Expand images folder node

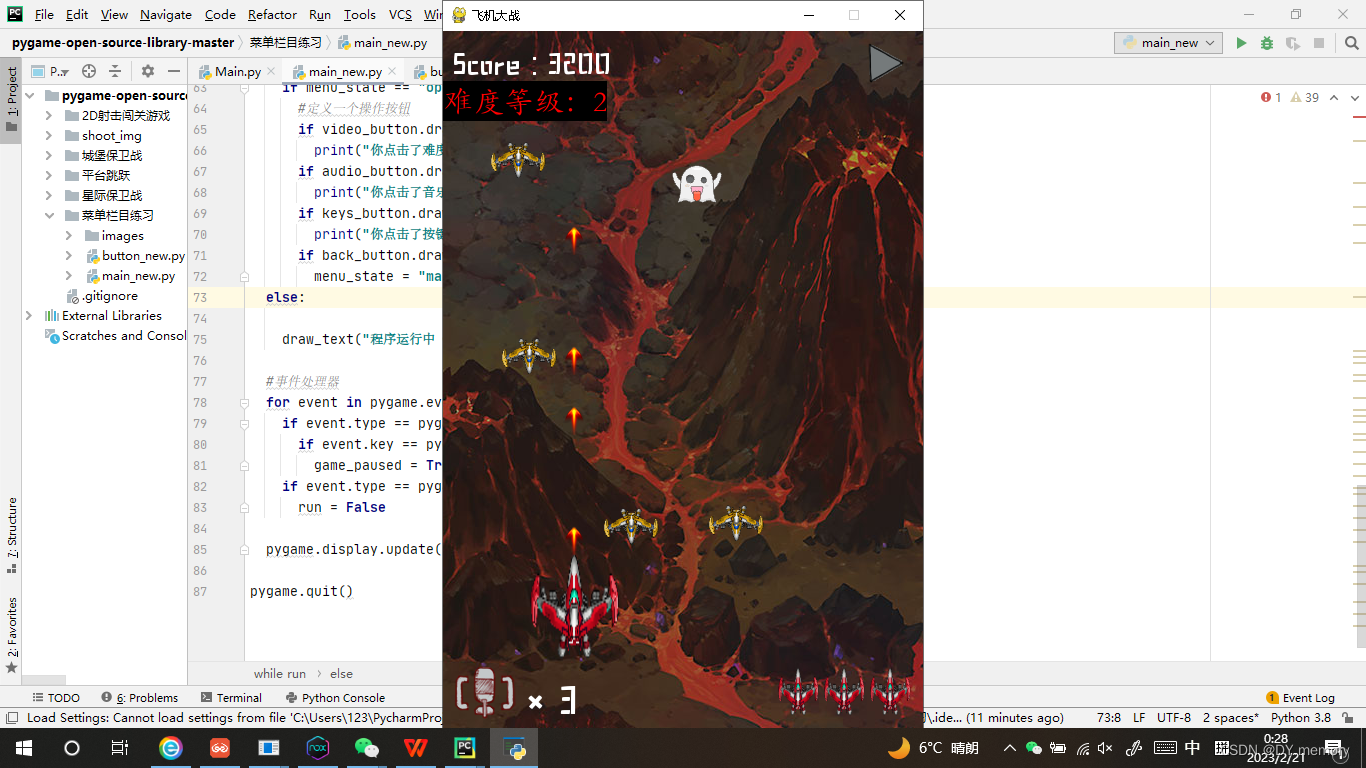pyautogui.click(x=68, y=236)
